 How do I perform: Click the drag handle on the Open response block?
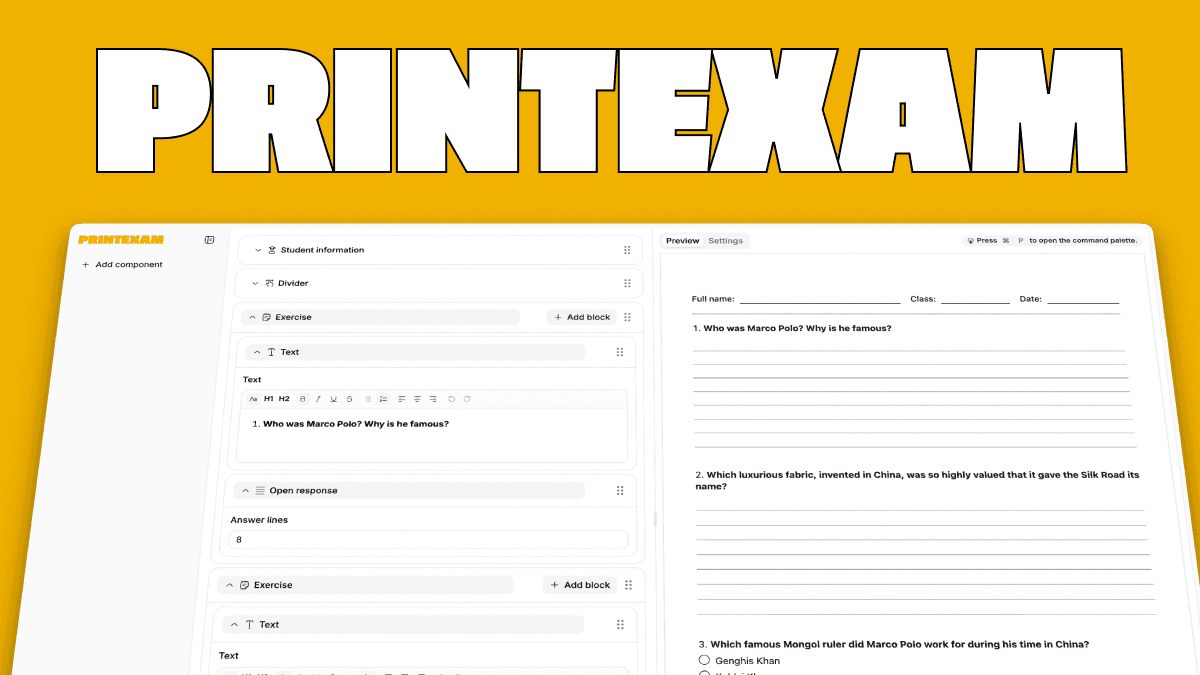point(620,491)
